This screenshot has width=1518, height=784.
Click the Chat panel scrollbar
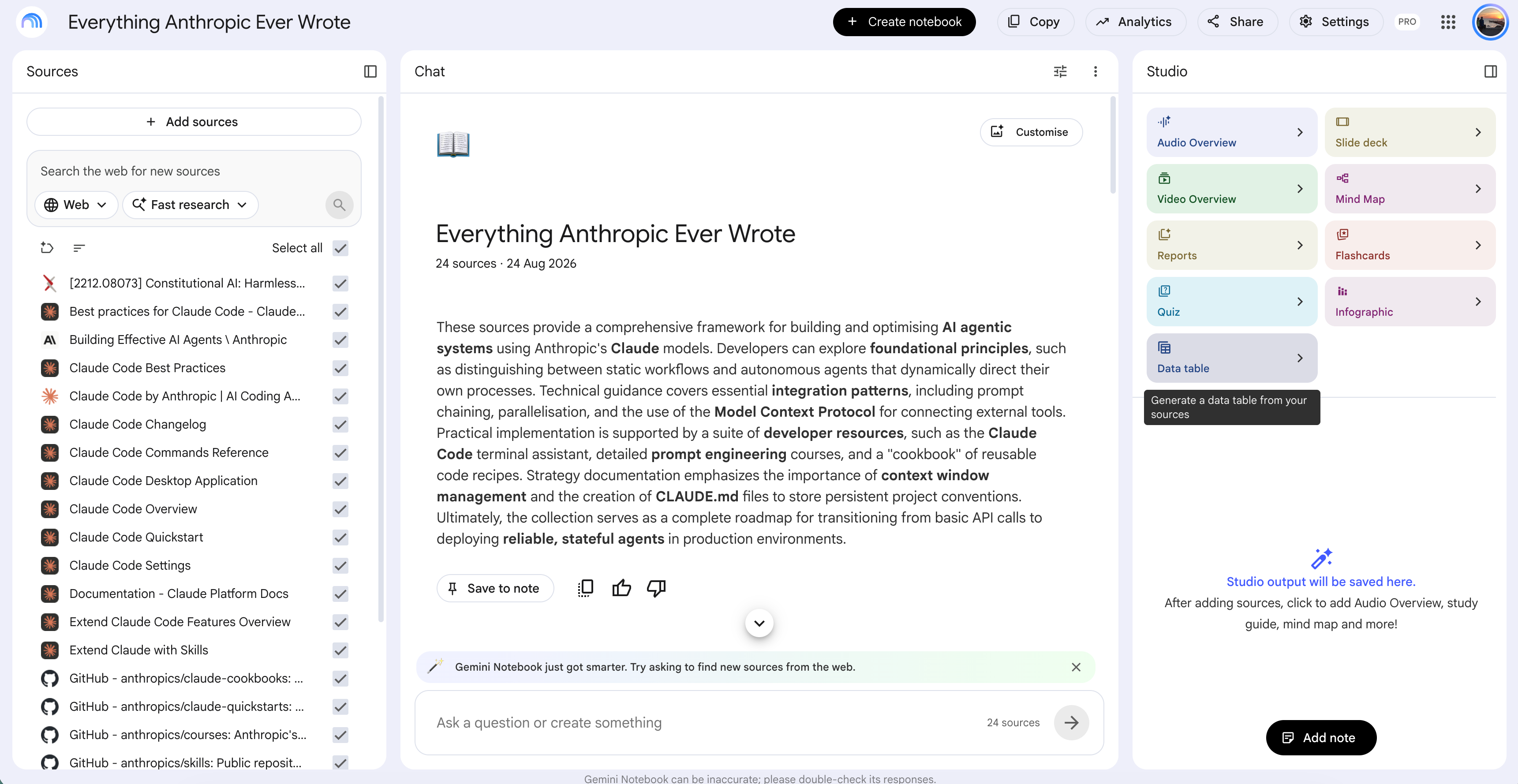click(x=1113, y=146)
